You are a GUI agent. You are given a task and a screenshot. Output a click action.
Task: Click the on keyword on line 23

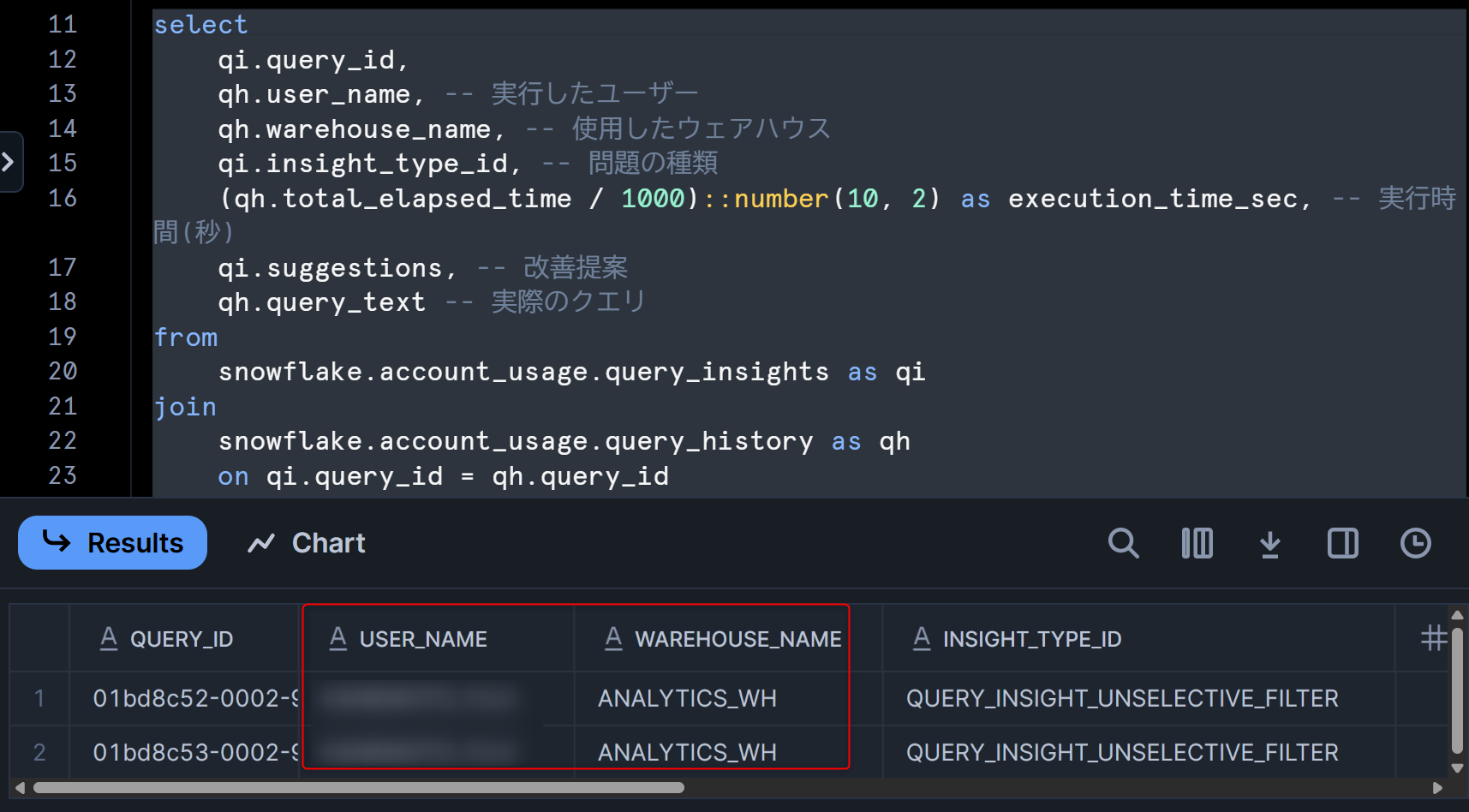(233, 476)
